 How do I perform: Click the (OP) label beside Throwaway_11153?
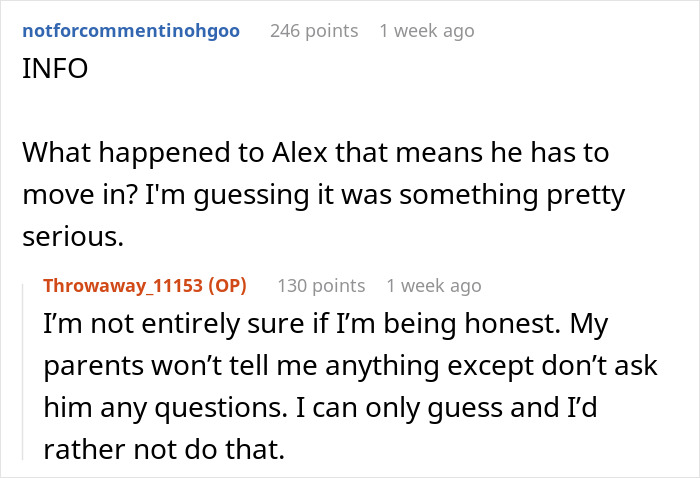[x=226, y=286]
